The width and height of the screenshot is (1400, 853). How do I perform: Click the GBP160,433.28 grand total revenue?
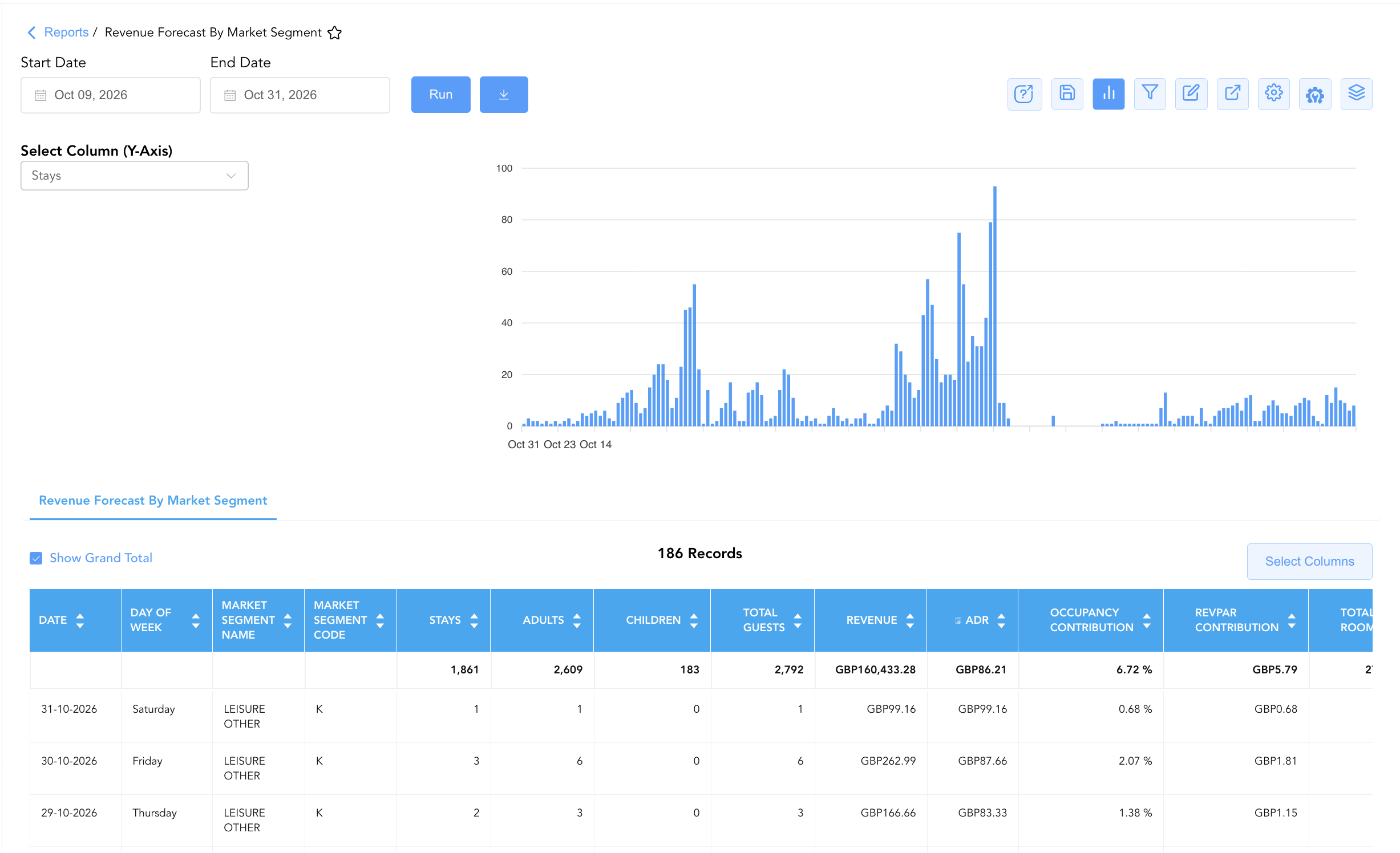[875, 670]
